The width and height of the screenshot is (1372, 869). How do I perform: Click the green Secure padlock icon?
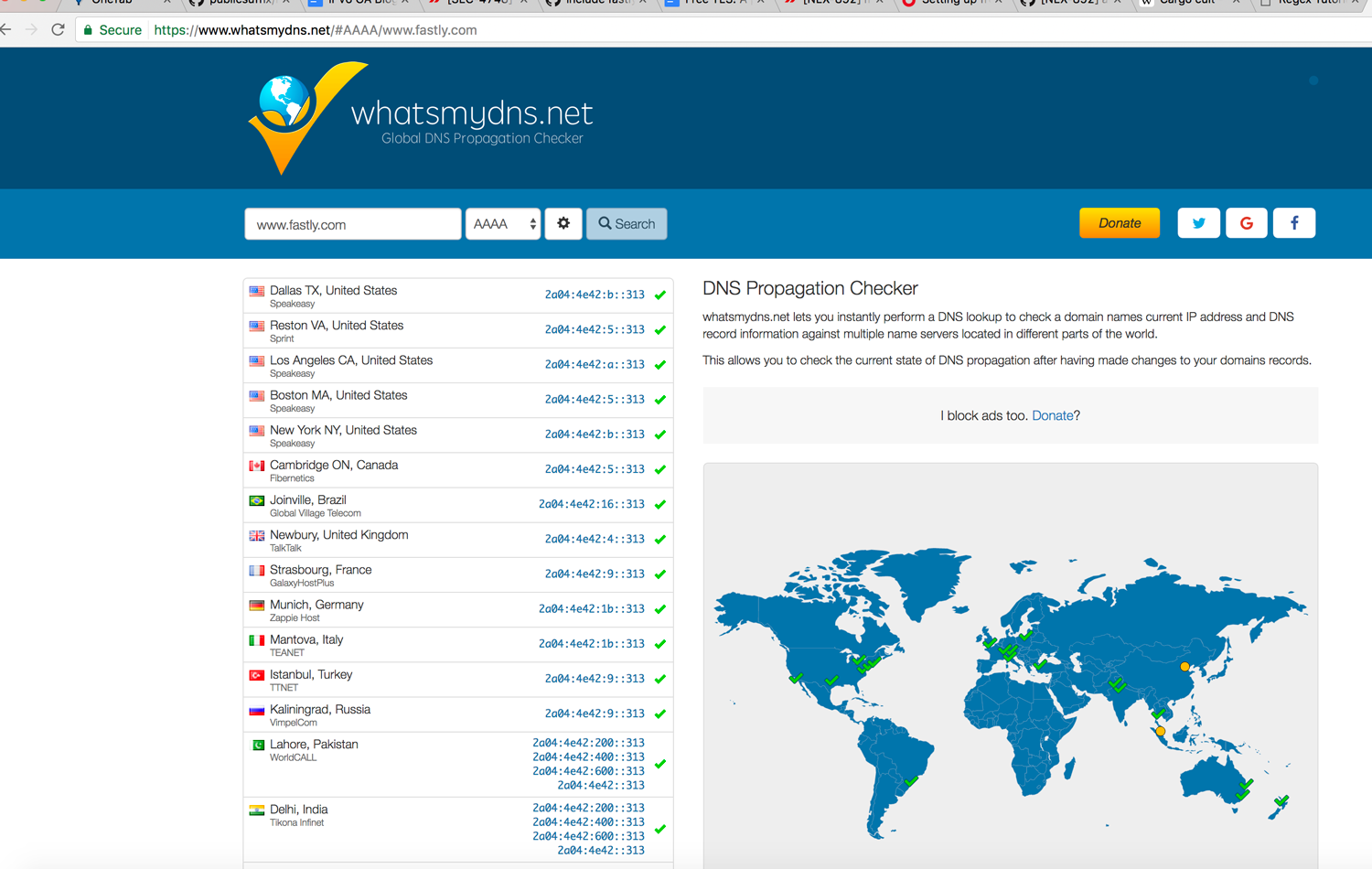click(88, 30)
